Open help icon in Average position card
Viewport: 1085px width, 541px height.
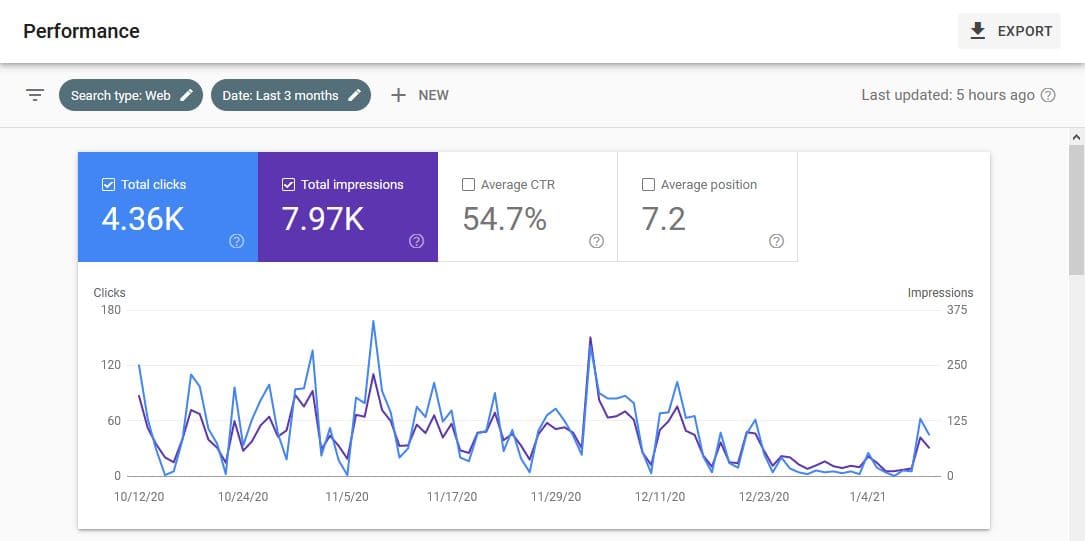tap(776, 241)
